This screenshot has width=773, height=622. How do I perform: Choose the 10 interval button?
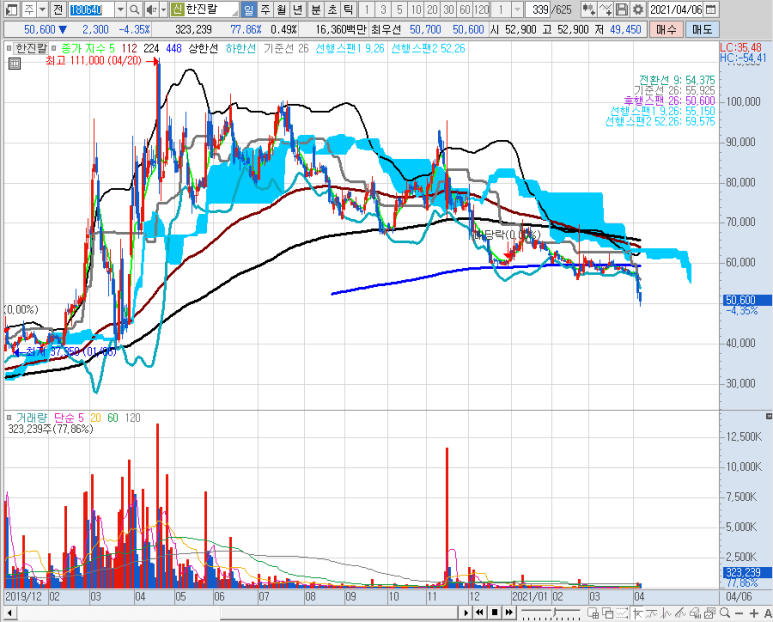(416, 9)
